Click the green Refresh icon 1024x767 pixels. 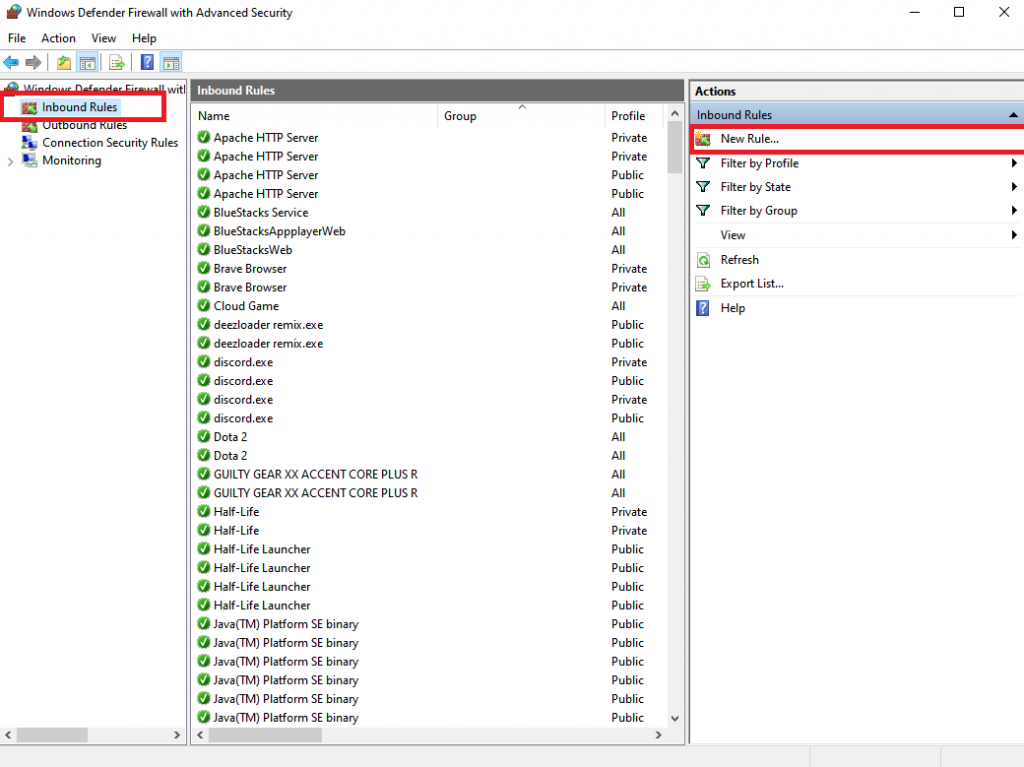pyautogui.click(x=703, y=260)
